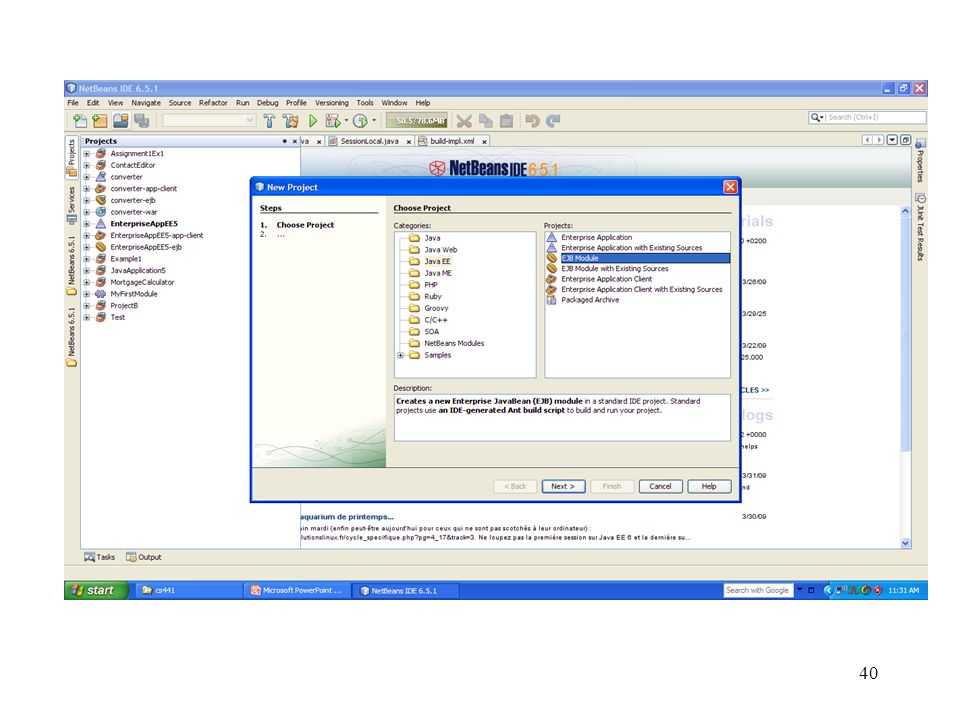Expand the converter-ejb project node
The height and width of the screenshot is (720, 960).
86,200
